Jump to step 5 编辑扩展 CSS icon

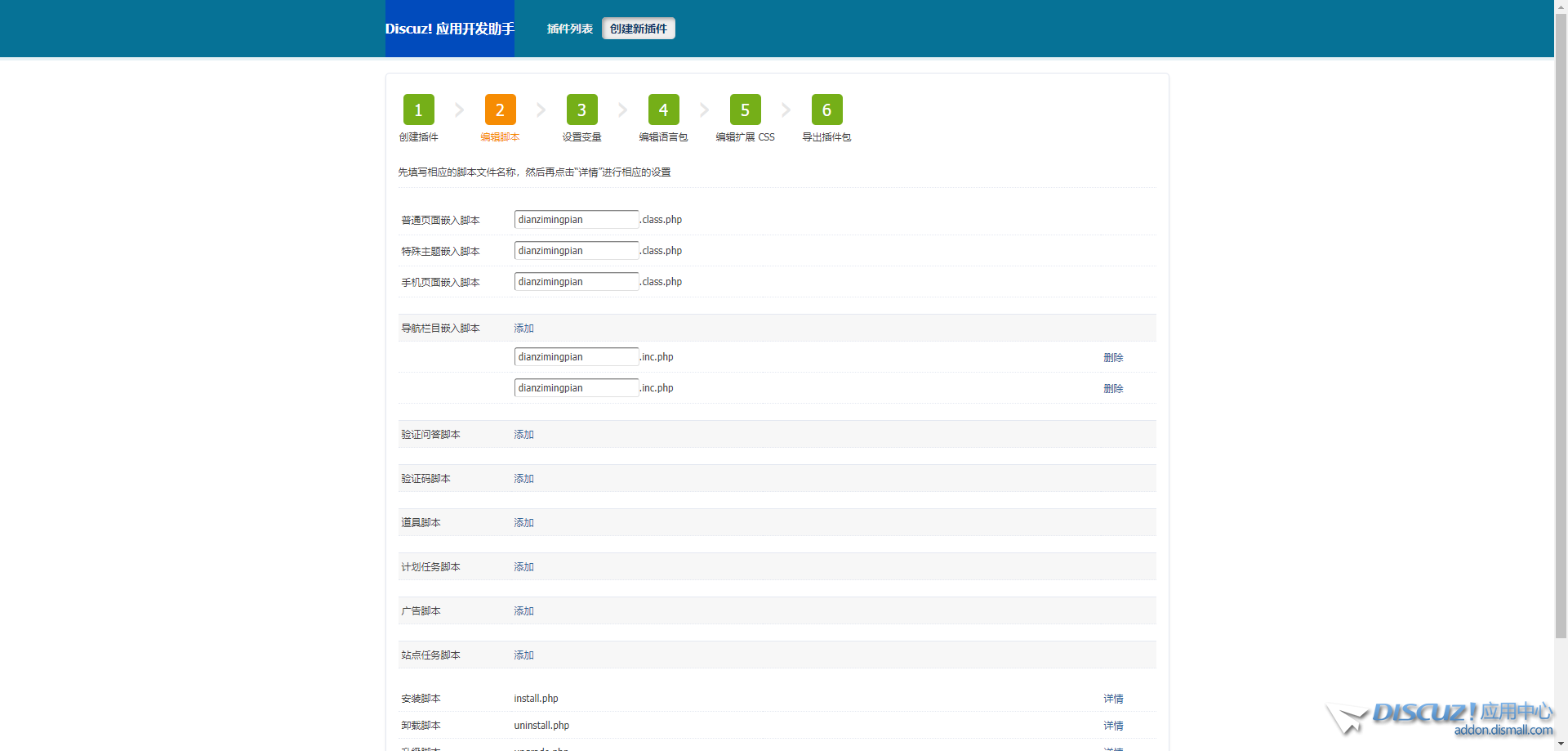point(745,110)
